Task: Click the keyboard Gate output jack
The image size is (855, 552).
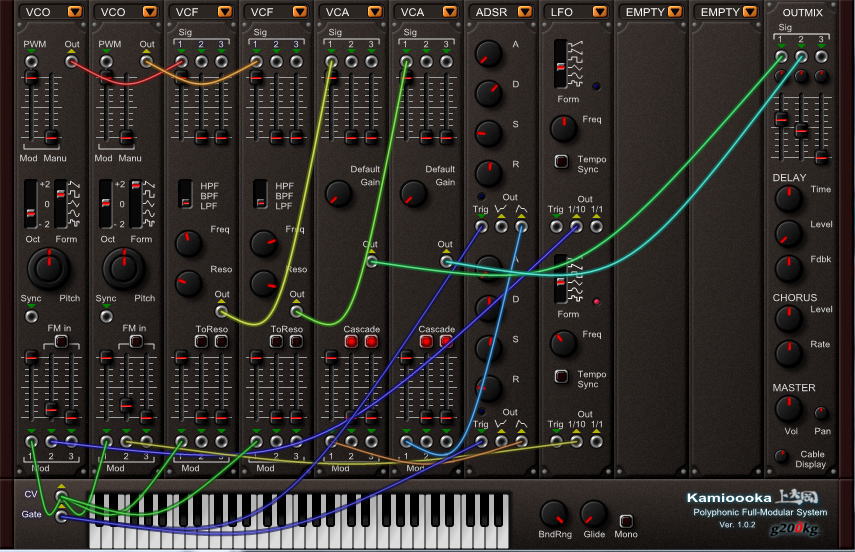Action: tap(62, 515)
